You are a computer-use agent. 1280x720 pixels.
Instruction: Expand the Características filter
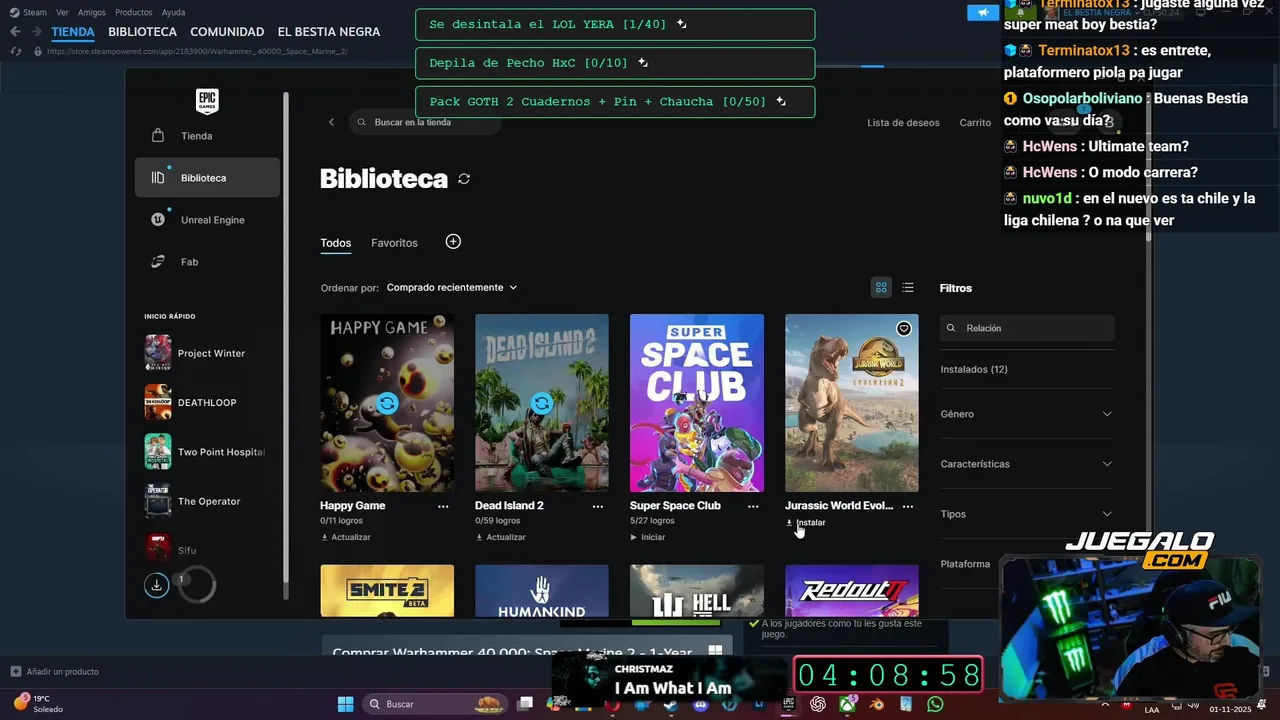click(x=1027, y=464)
